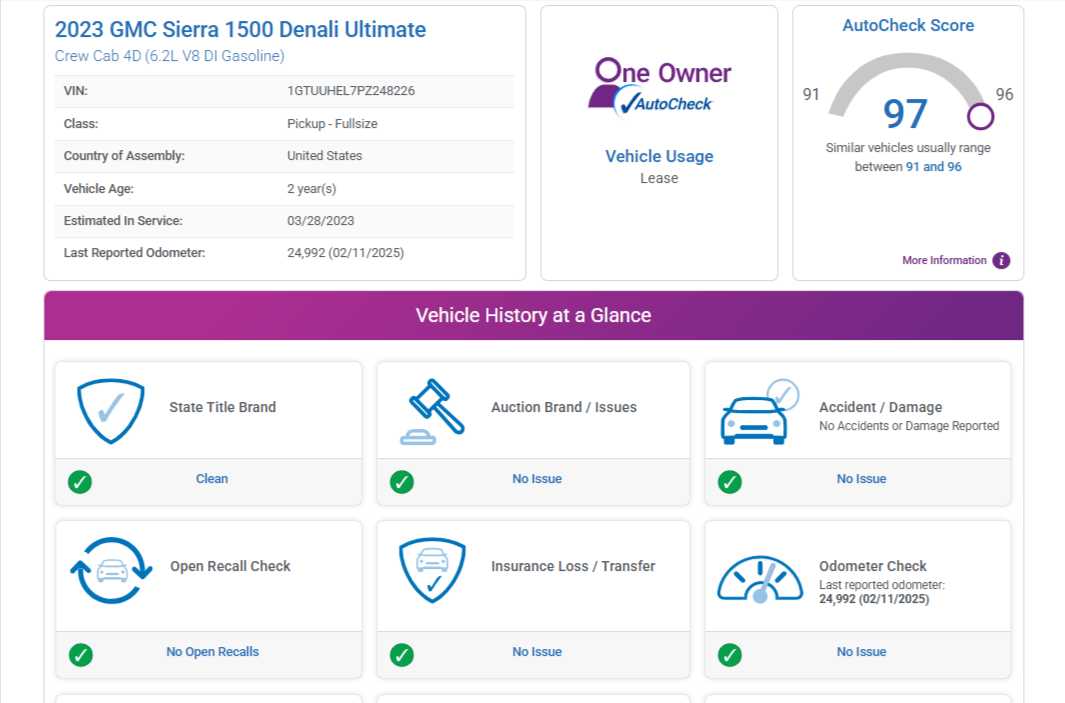1065x703 pixels.
Task: Open the No Open Recalls link
Action: [212, 652]
